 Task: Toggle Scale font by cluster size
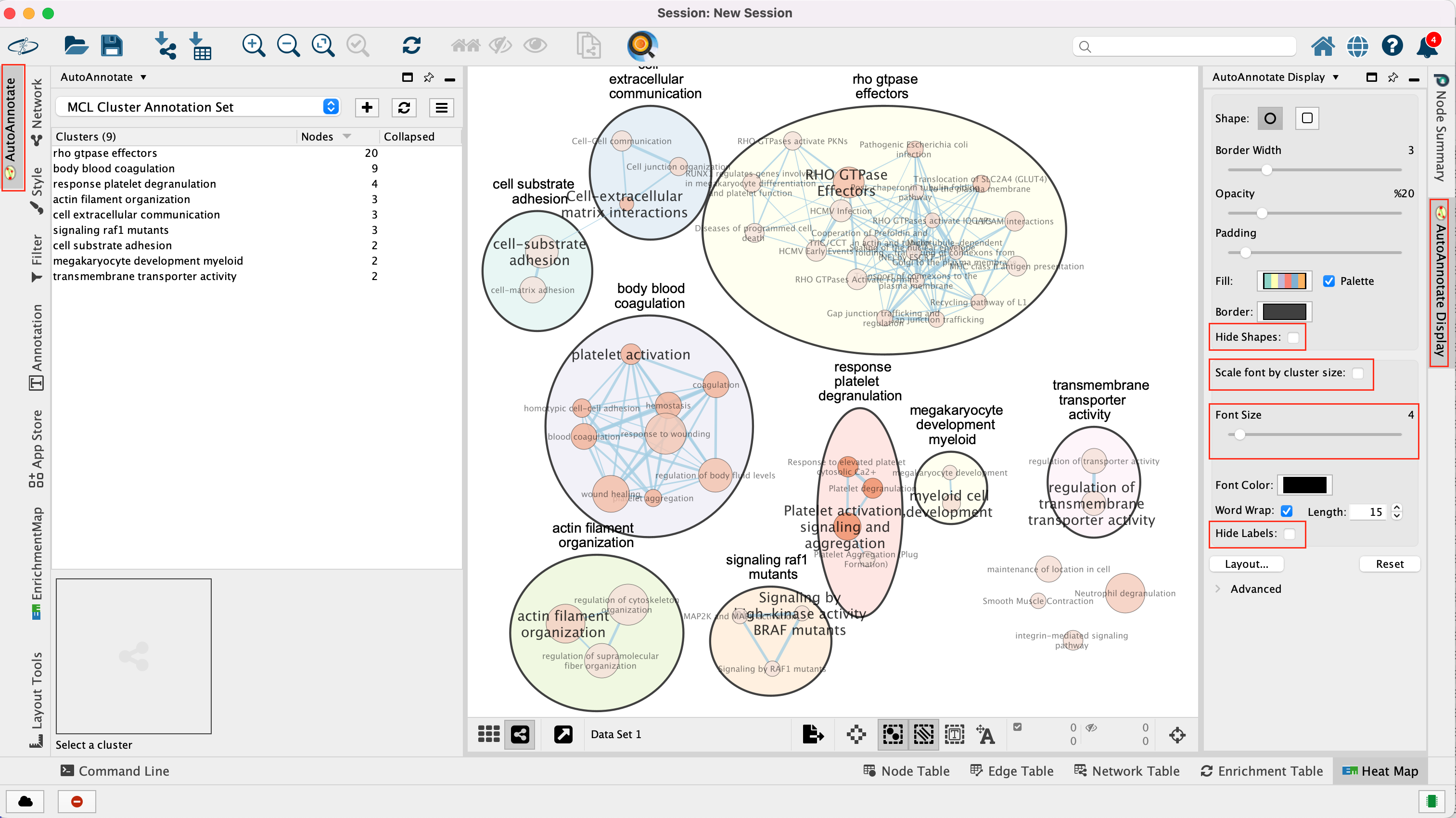pyautogui.click(x=1358, y=373)
